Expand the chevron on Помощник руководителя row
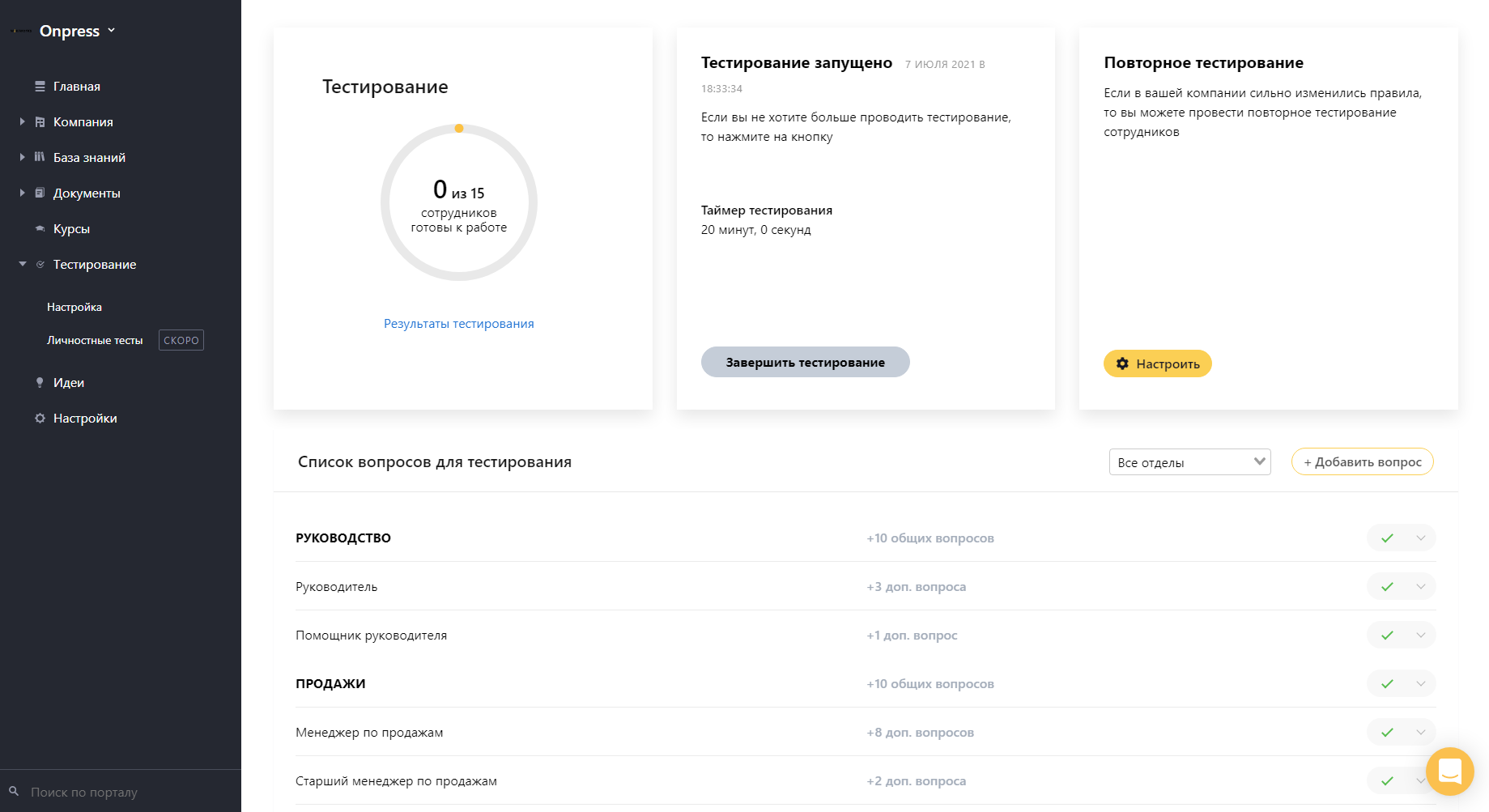The height and width of the screenshot is (812, 1489). point(1421,636)
